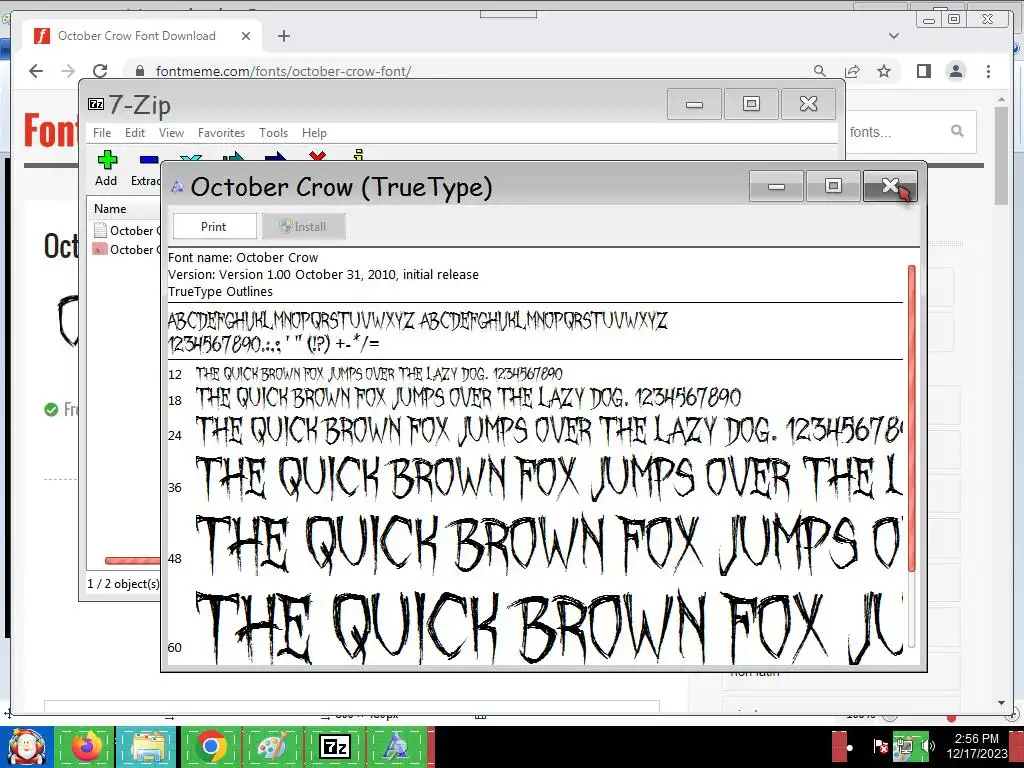This screenshot has width=1024, height=768.
Task: Click the Chrome back arrow
Action: (x=36, y=71)
